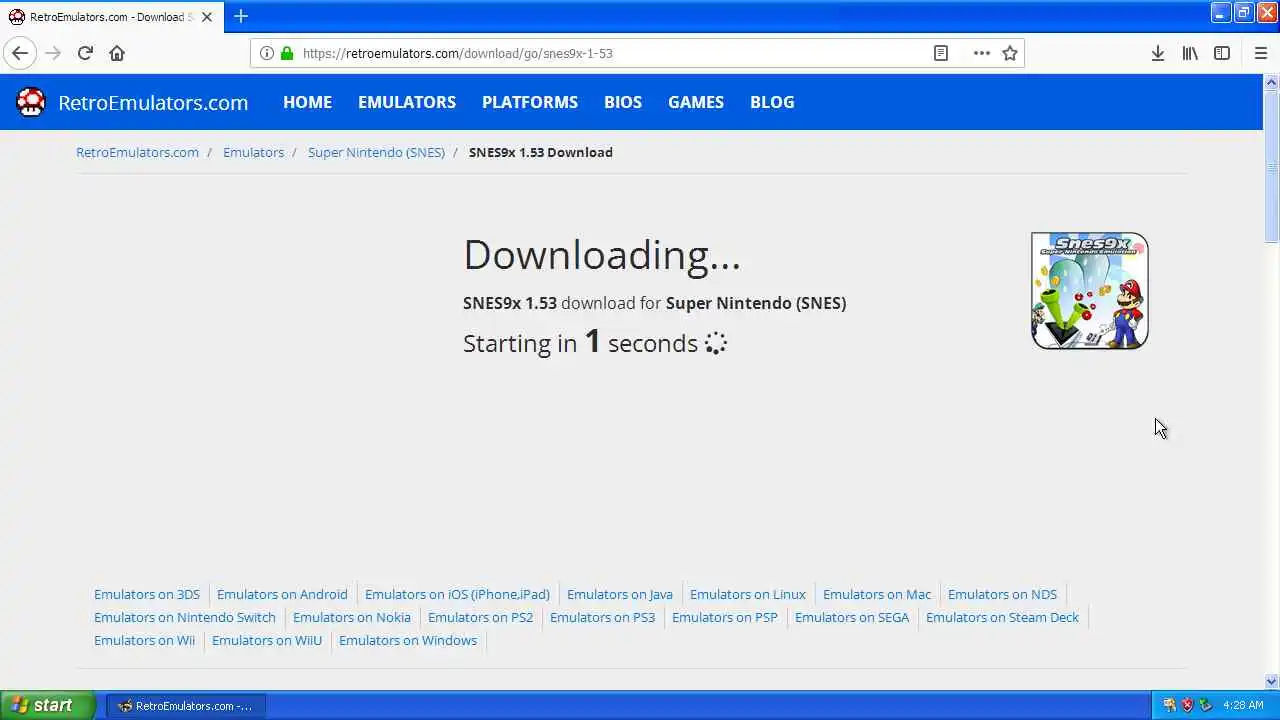The image size is (1280, 720).
Task: Open the PLATFORMS navigation menu item
Action: pyautogui.click(x=530, y=102)
